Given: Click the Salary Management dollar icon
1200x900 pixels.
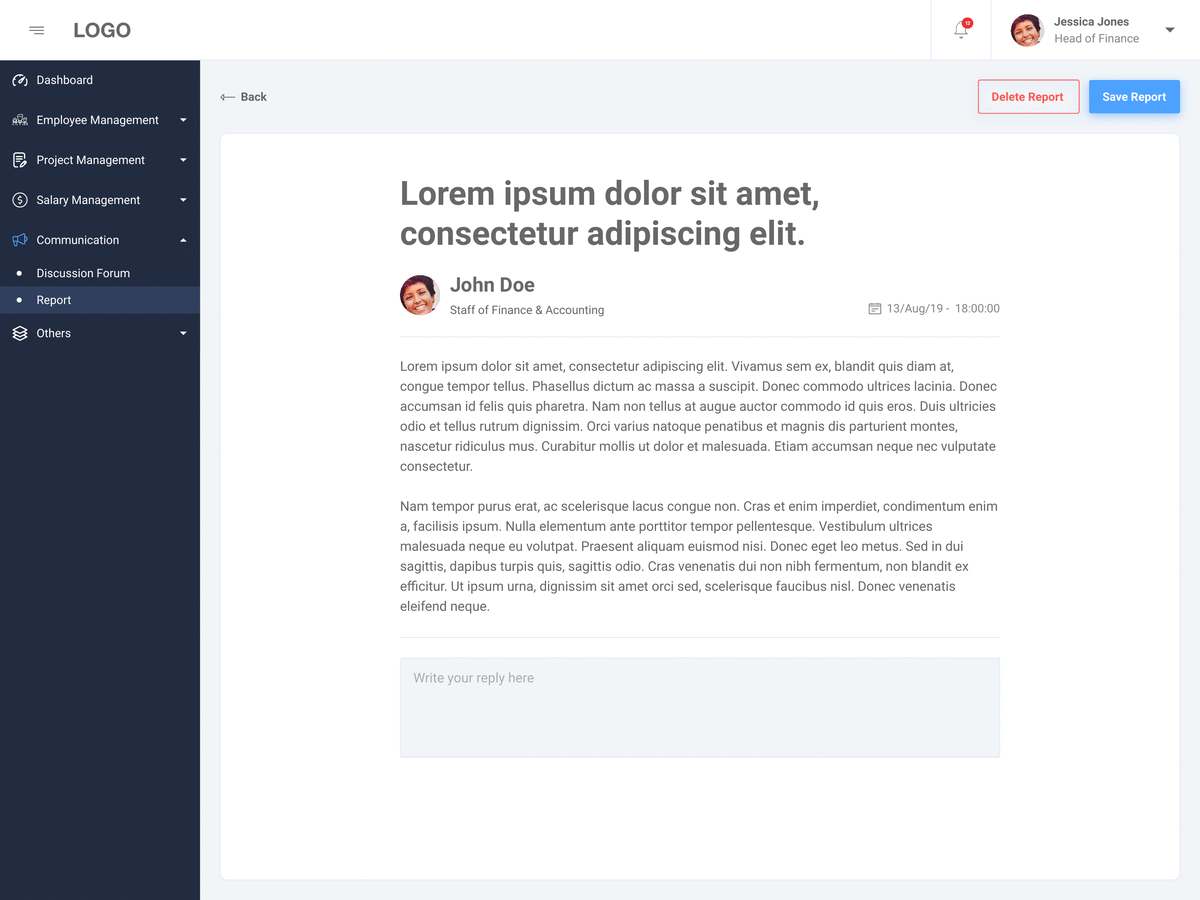Looking at the screenshot, I should click(x=20, y=200).
